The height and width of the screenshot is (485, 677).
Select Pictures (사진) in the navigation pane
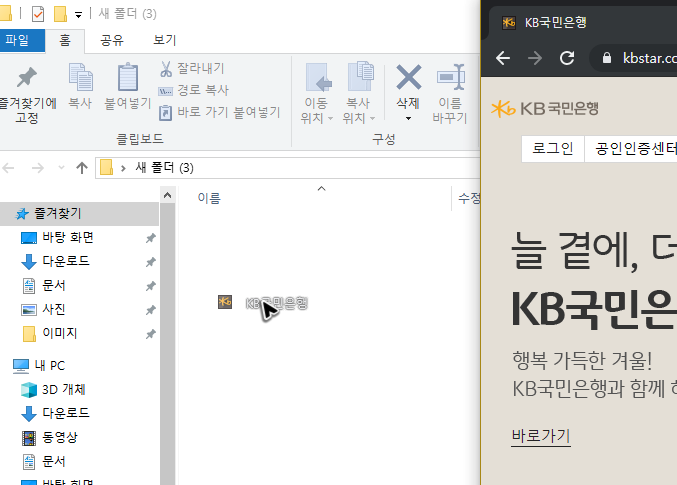[54, 310]
